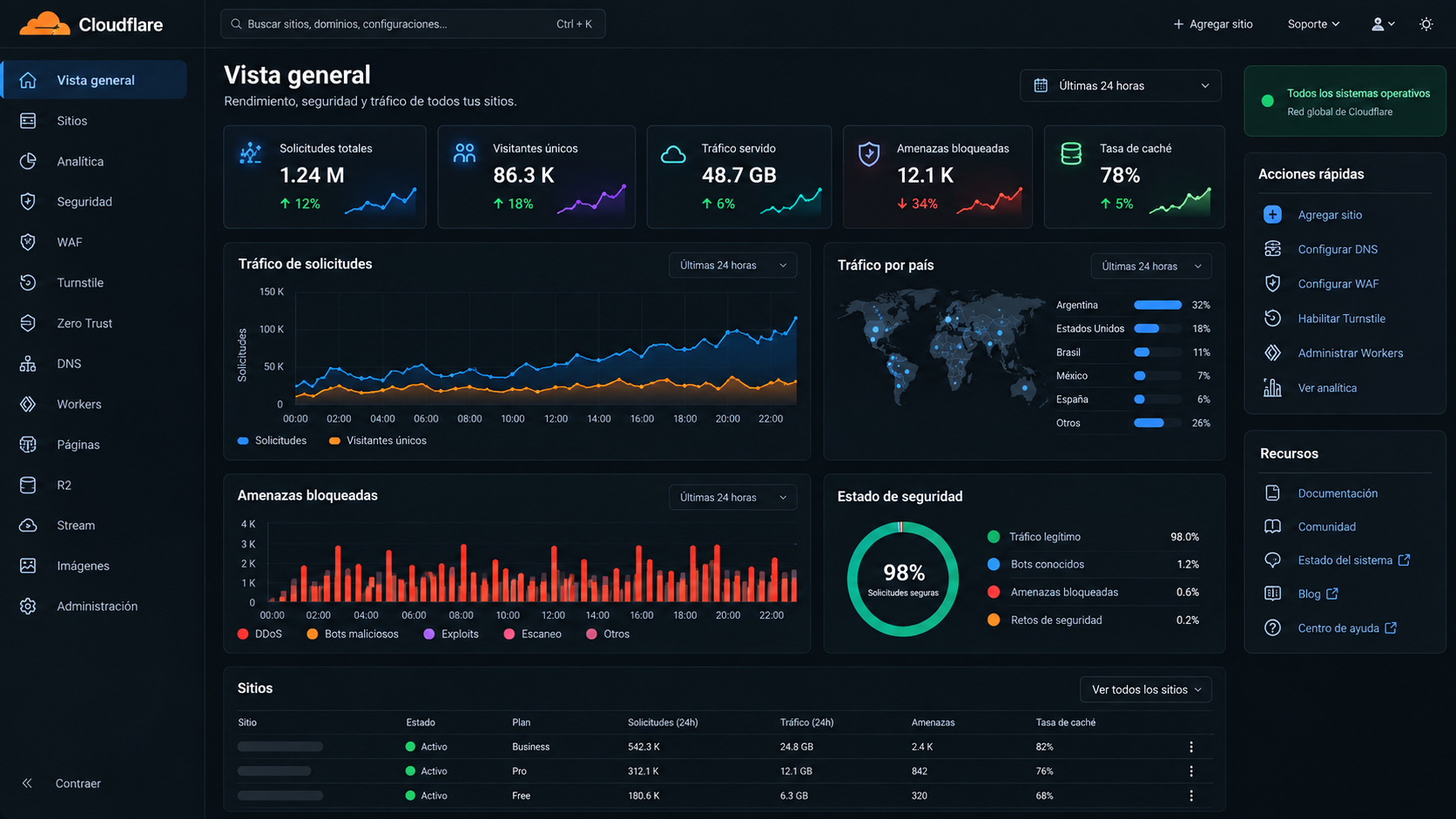Screen dimensions: 1456x819
Task: Click the Turnstile sidebar icon
Action: pyautogui.click(x=28, y=283)
